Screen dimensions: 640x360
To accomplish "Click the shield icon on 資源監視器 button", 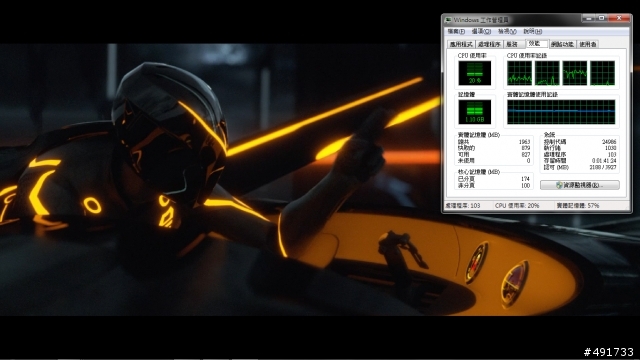I will (x=559, y=185).
